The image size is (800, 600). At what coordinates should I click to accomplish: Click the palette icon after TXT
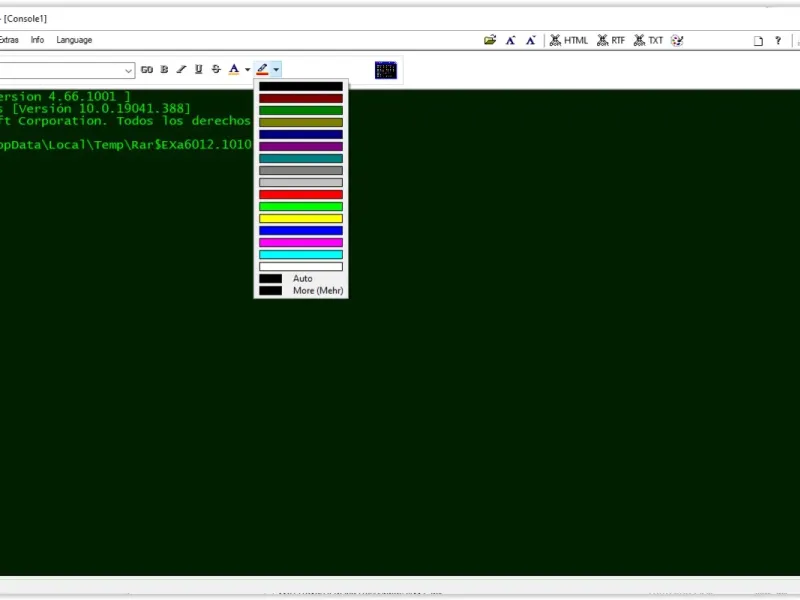[x=677, y=41]
